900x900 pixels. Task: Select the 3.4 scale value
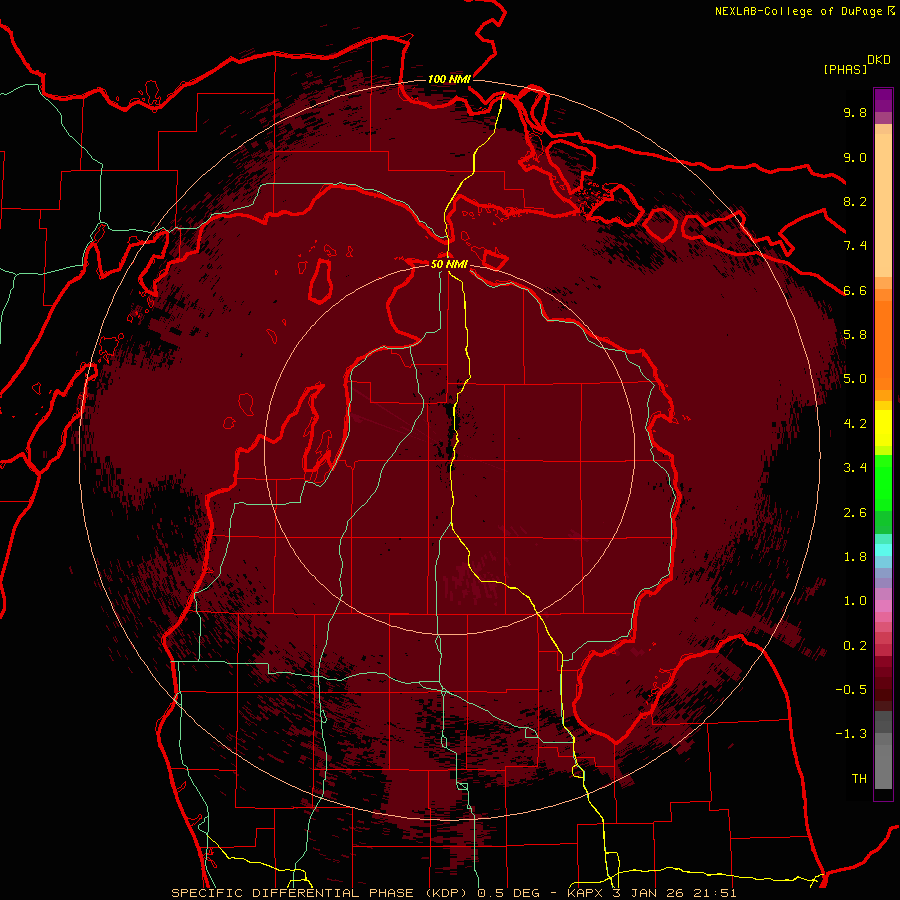(855, 468)
